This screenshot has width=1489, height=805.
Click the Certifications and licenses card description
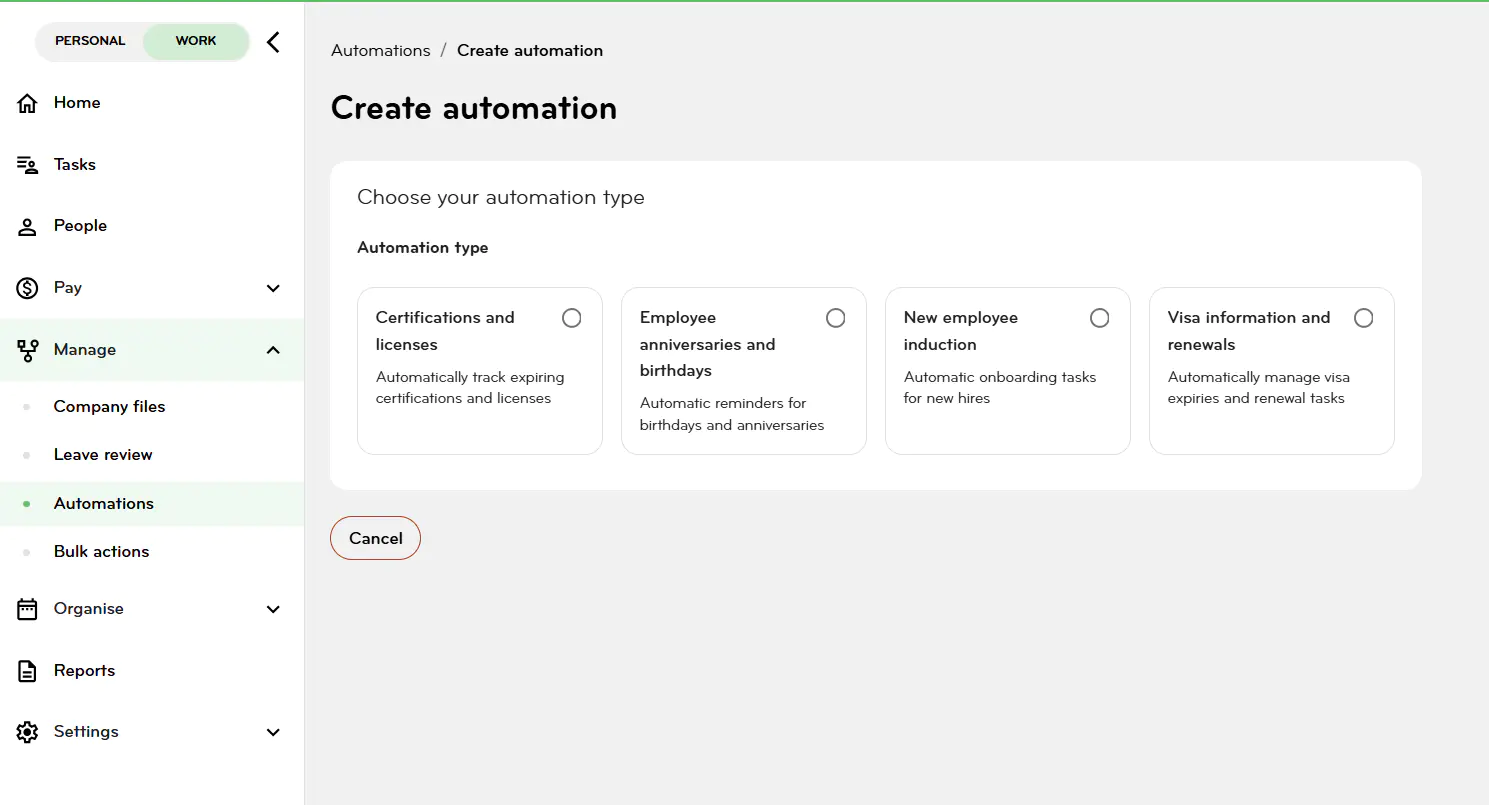(470, 388)
